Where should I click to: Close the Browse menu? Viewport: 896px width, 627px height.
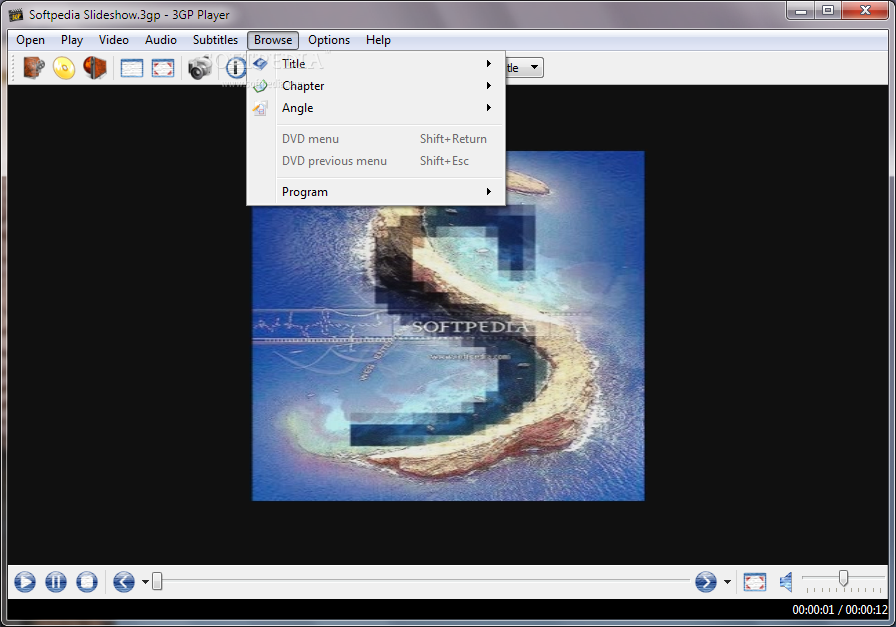tap(273, 40)
